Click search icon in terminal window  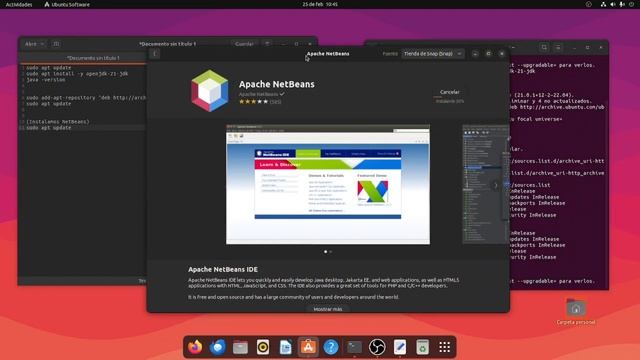pos(544,47)
